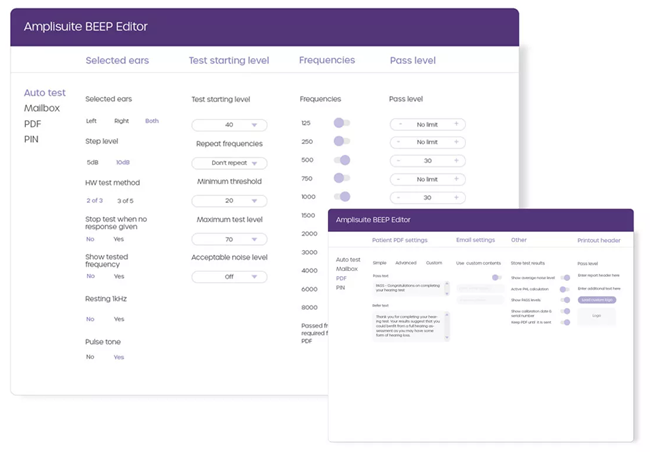Viewport: 650px width, 452px height.
Task: Toggle the 125 Hz frequency switch
Action: pos(341,123)
